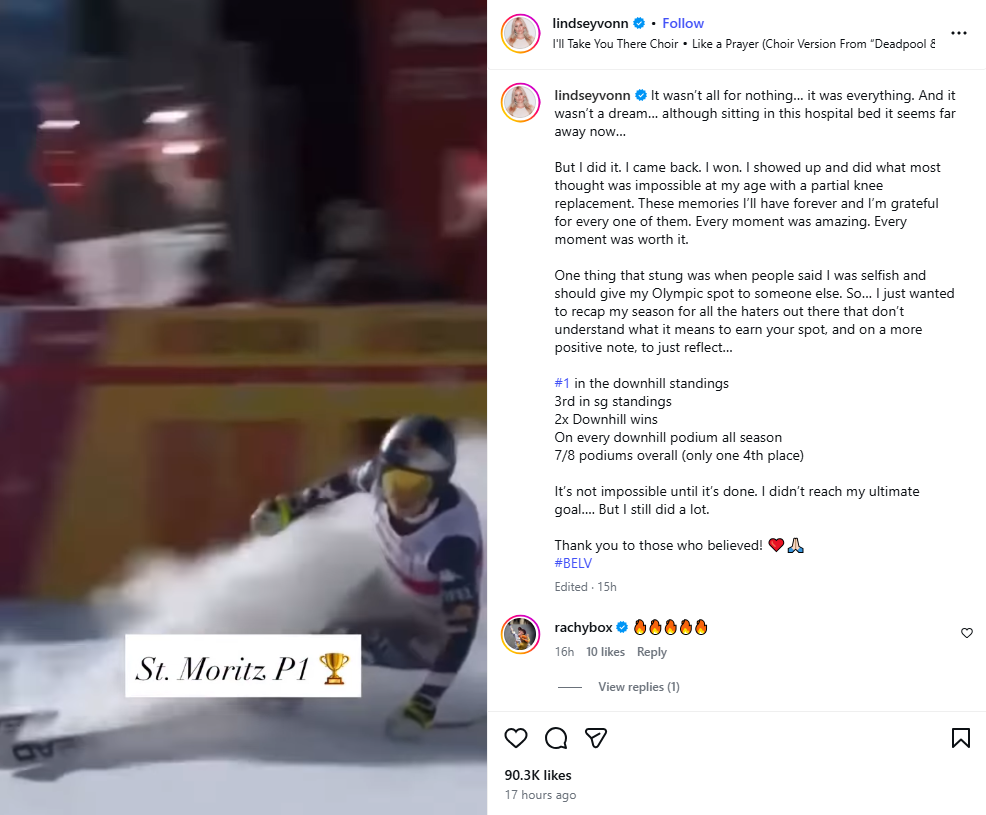View the 90.3K likes list
Viewport: 986px width, 815px height.
(538, 775)
